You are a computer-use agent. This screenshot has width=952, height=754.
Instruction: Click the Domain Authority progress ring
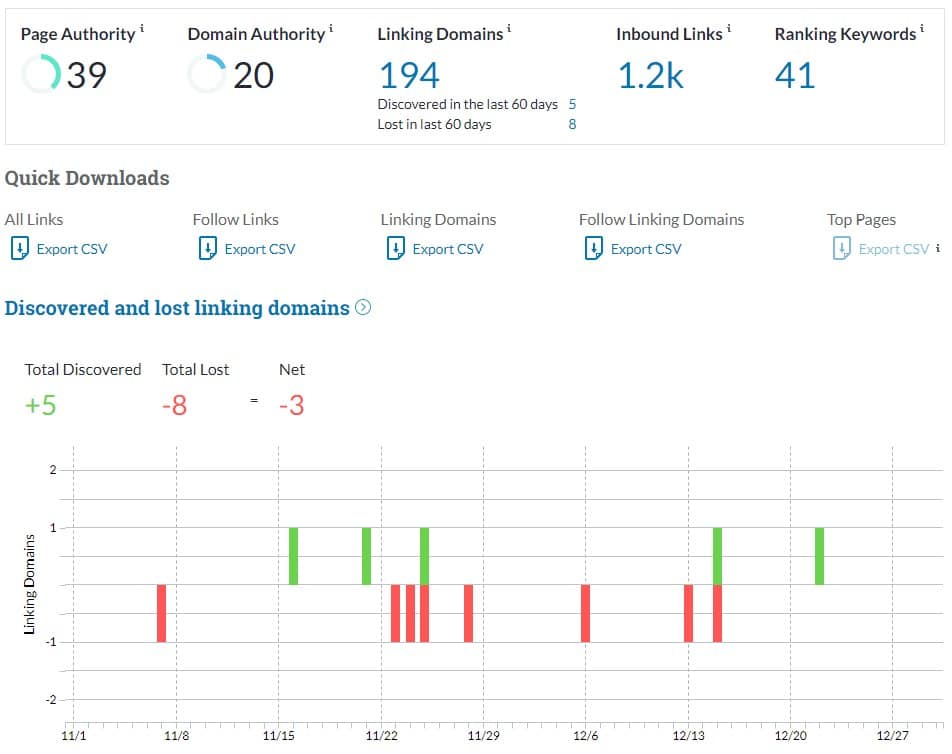(x=207, y=74)
